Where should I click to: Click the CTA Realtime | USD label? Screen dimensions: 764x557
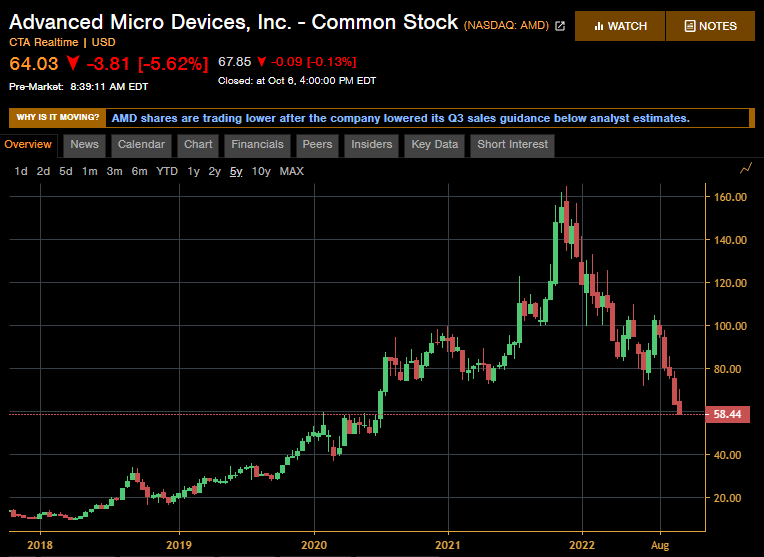coord(62,42)
